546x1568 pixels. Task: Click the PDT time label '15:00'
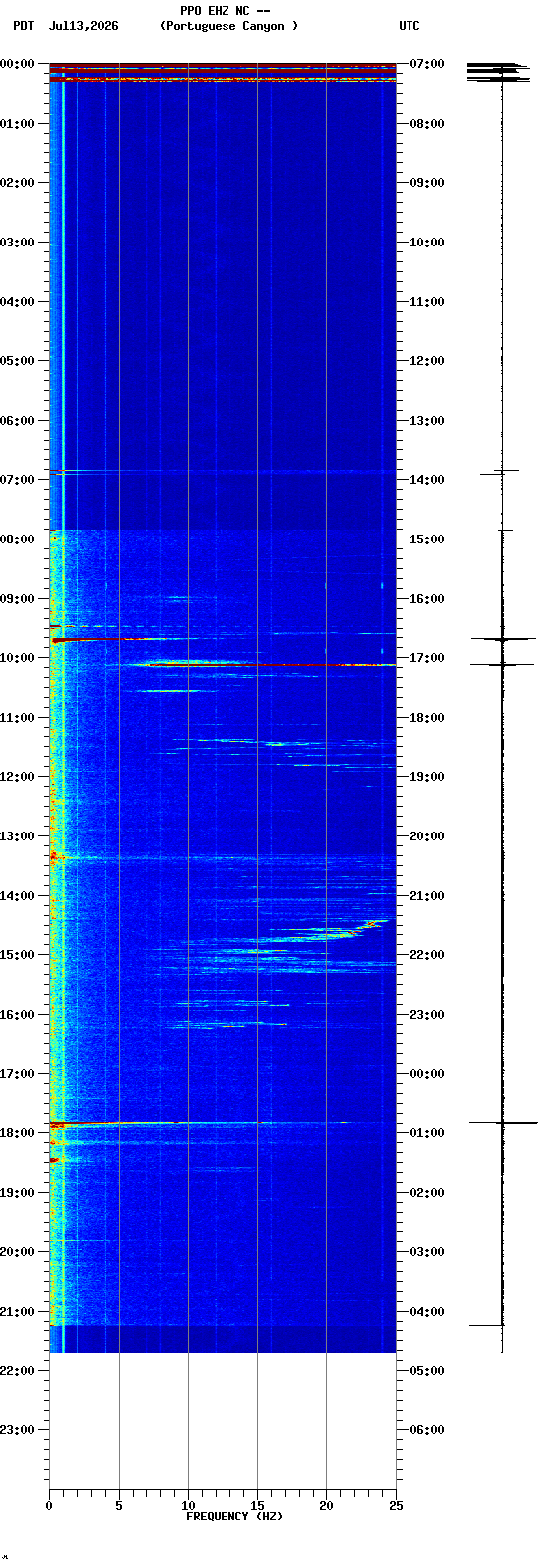18,955
